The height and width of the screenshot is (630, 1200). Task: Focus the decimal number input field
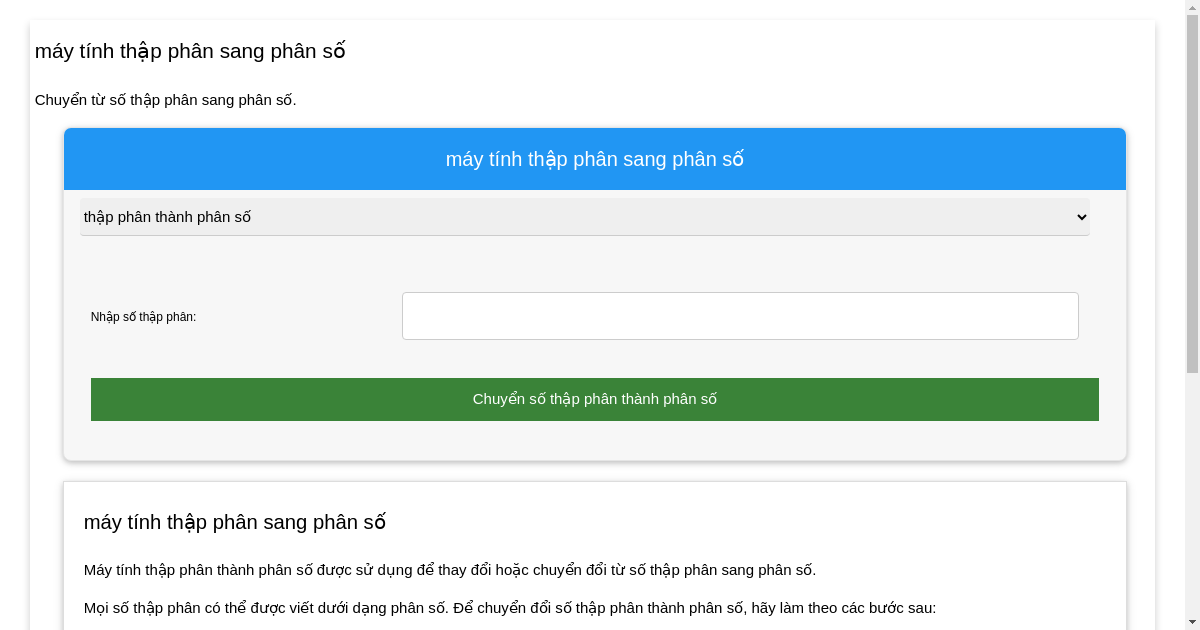pos(740,316)
